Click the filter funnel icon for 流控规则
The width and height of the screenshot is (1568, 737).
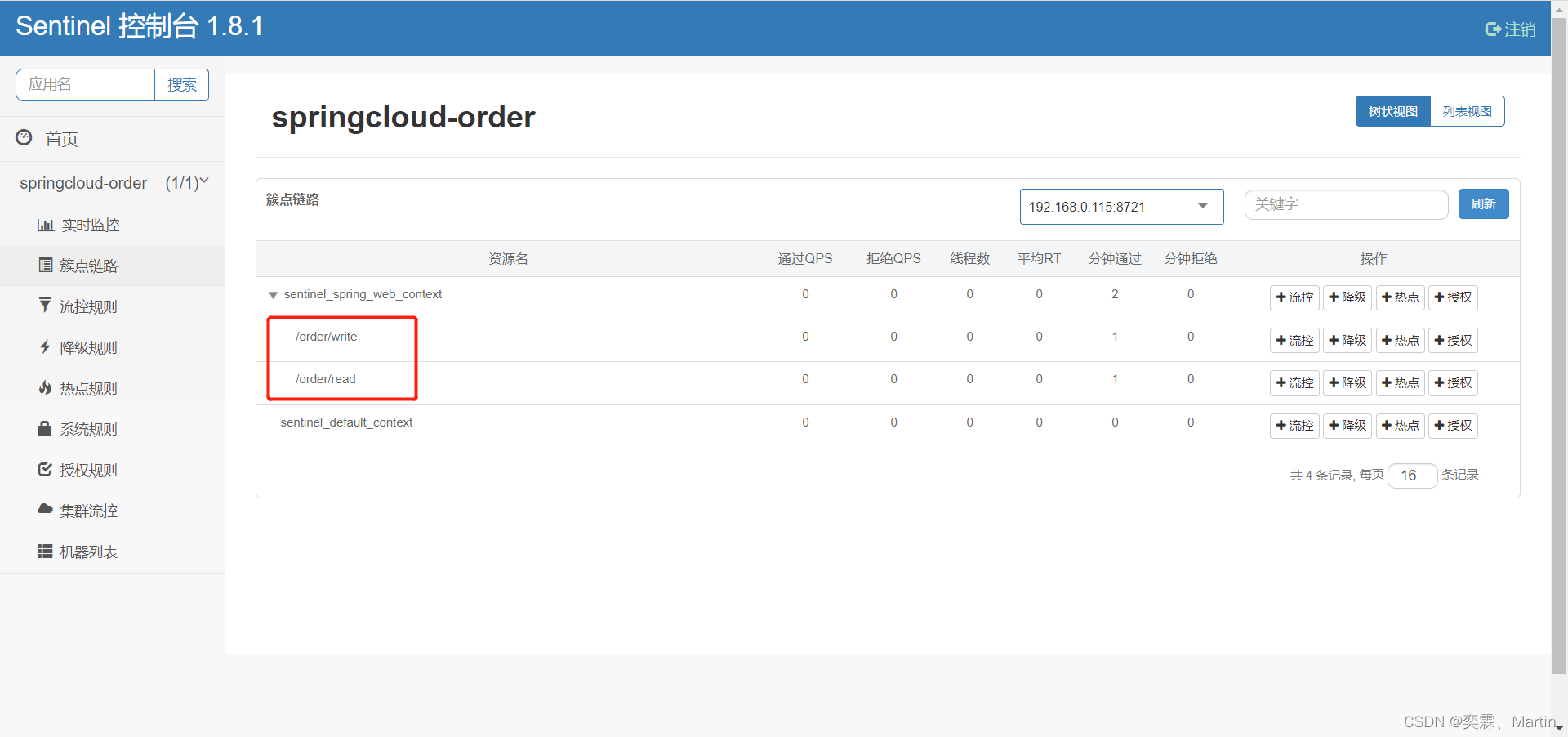click(x=45, y=306)
